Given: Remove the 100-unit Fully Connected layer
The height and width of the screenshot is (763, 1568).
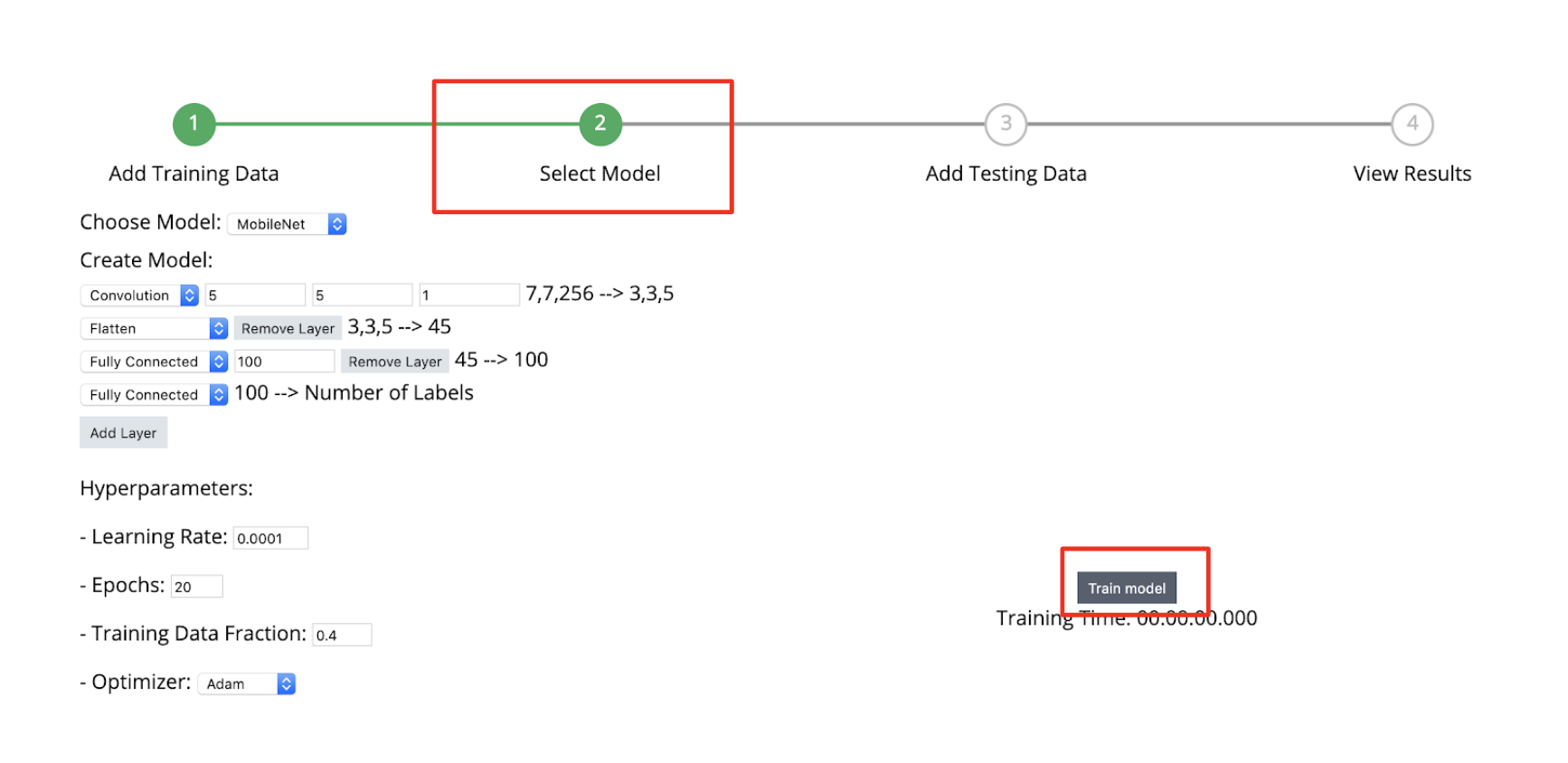Looking at the screenshot, I should (395, 362).
